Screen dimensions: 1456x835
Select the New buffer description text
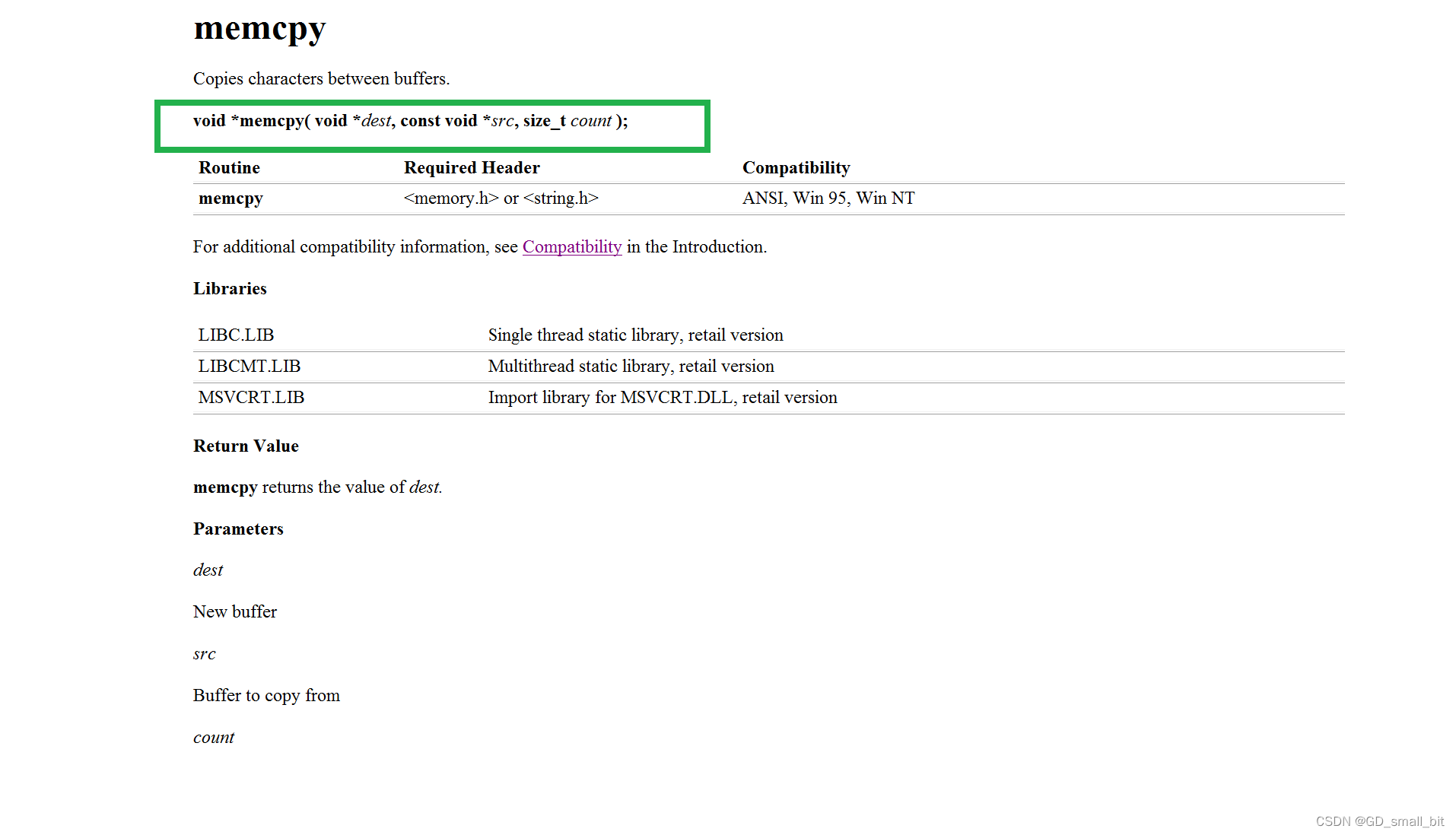(235, 611)
